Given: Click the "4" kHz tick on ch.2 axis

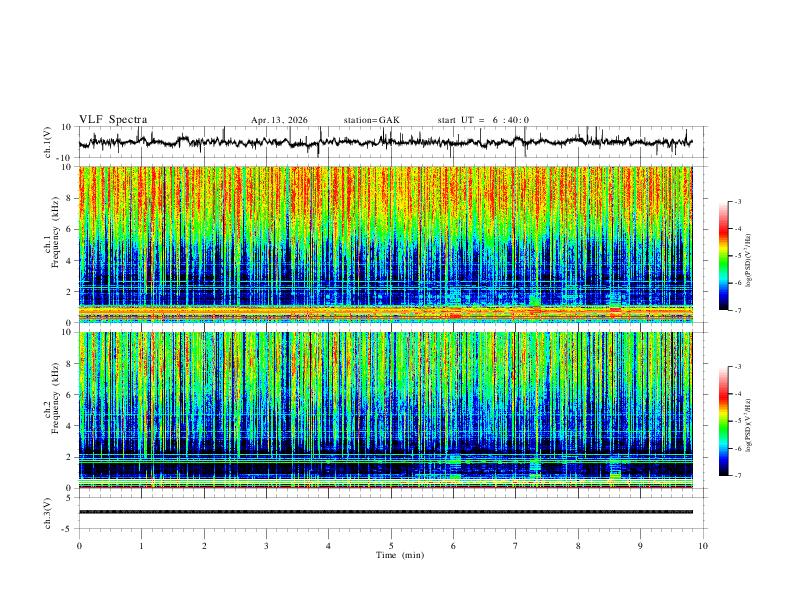Looking at the screenshot, I should click(70, 426).
